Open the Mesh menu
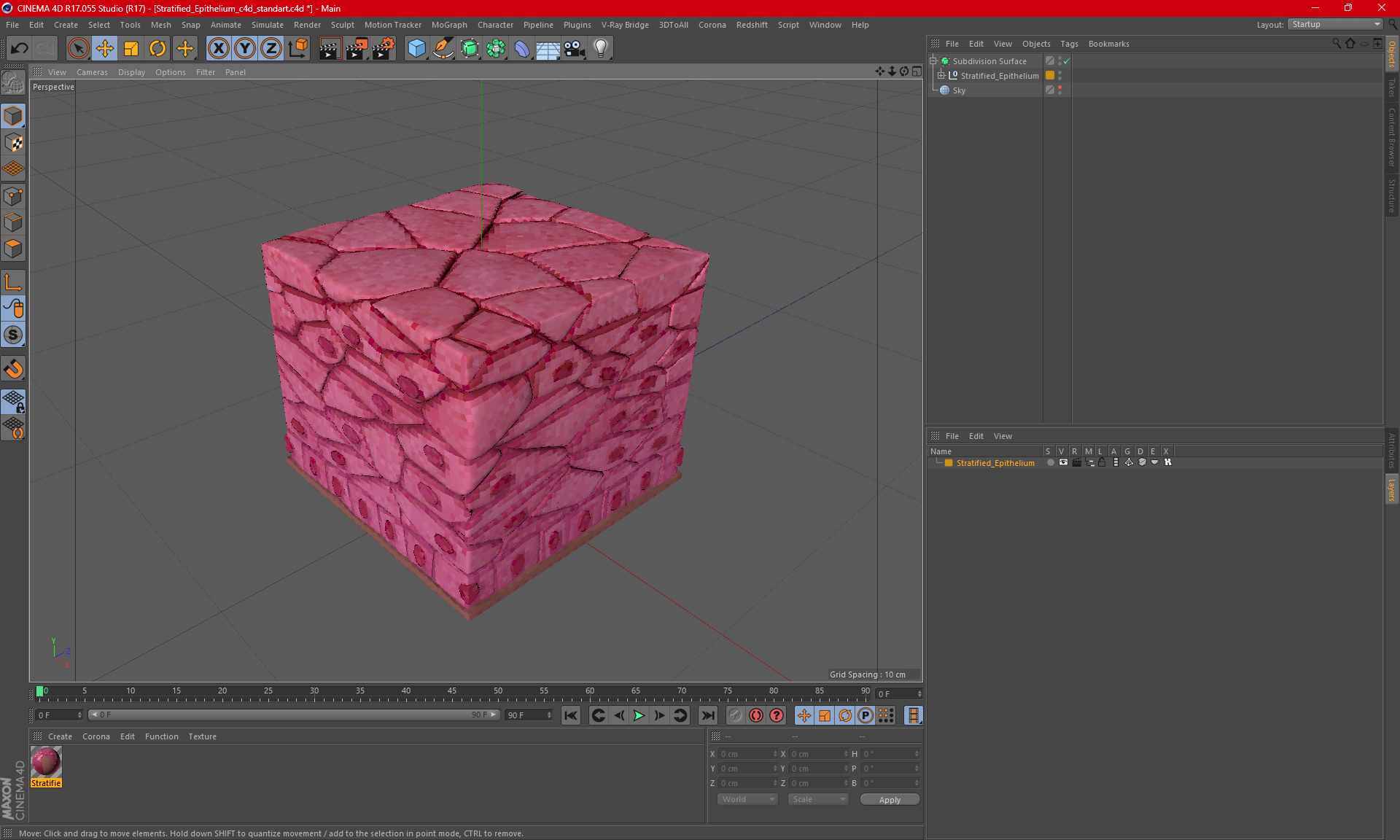This screenshot has width=1400, height=840. click(161, 25)
